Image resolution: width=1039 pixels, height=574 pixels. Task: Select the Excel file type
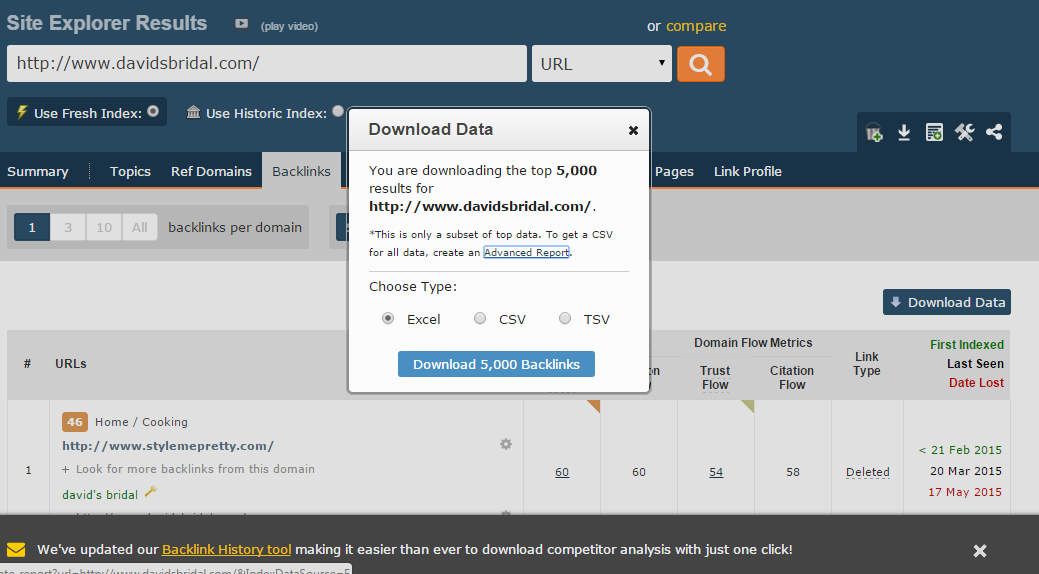point(388,319)
